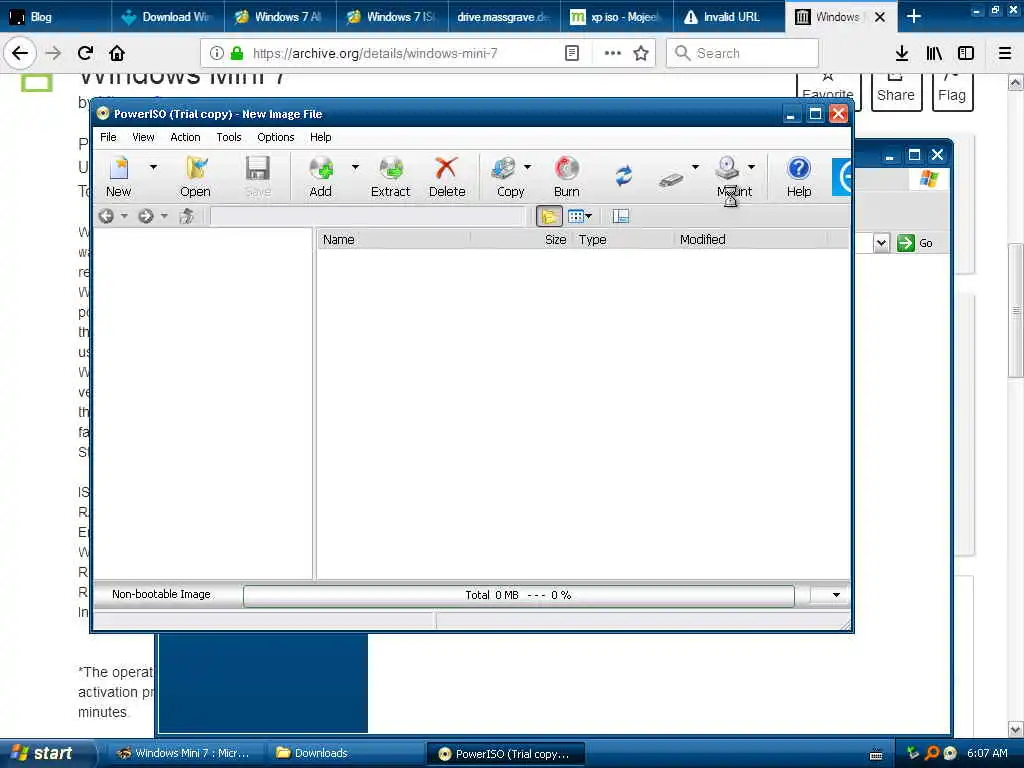The image size is (1024, 768).
Task: Click the Share button on archive page
Action: tap(896, 91)
